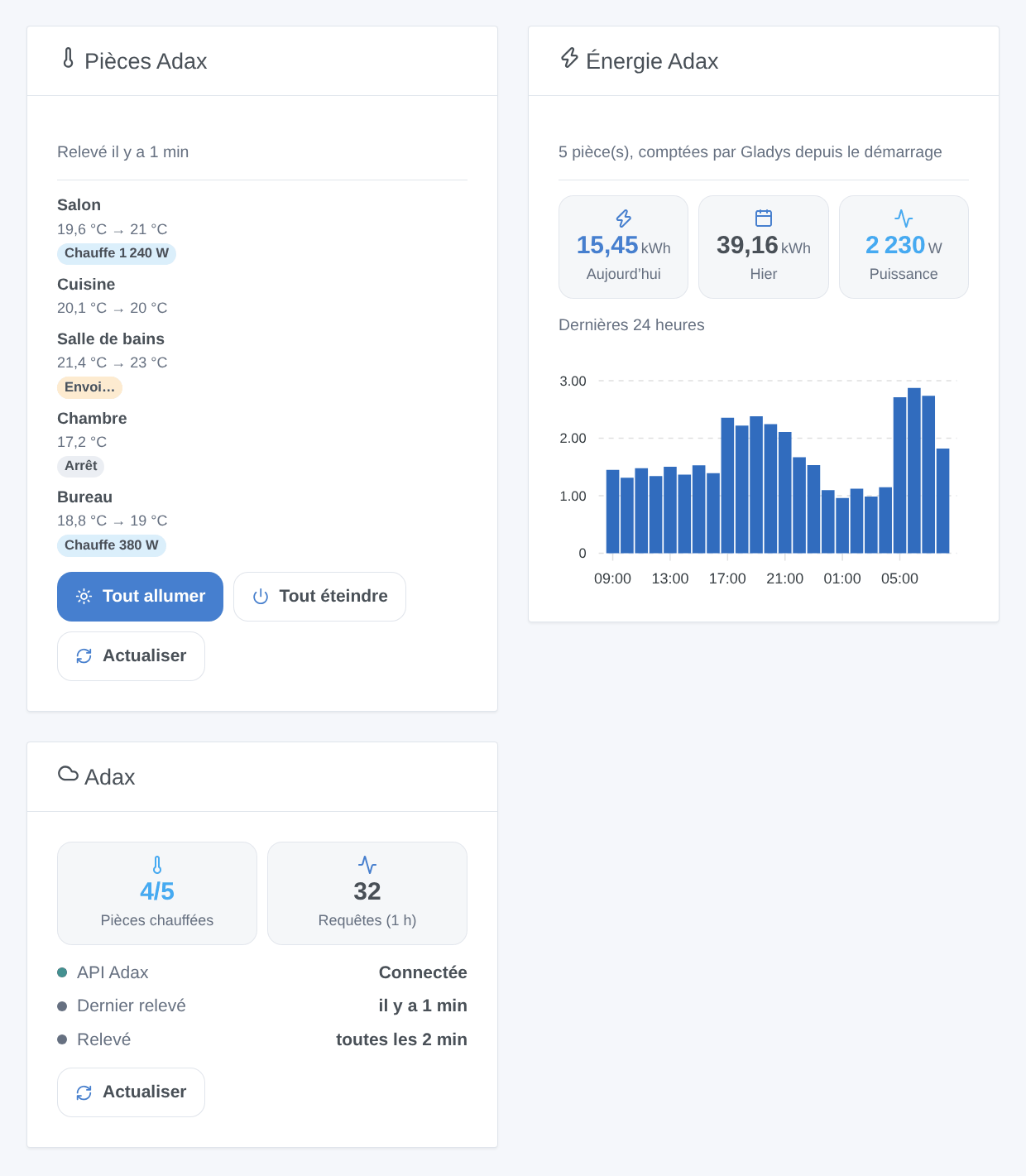Image resolution: width=1026 pixels, height=1176 pixels.
Task: Click the calendar icon above 39,16 kWh
Action: 764,218
